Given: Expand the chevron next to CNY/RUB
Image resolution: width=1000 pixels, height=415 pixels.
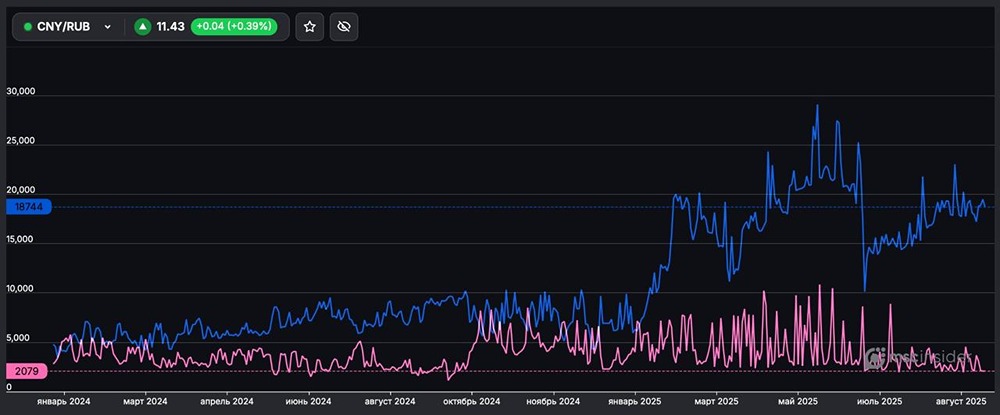Looking at the screenshot, I should coord(107,27).
